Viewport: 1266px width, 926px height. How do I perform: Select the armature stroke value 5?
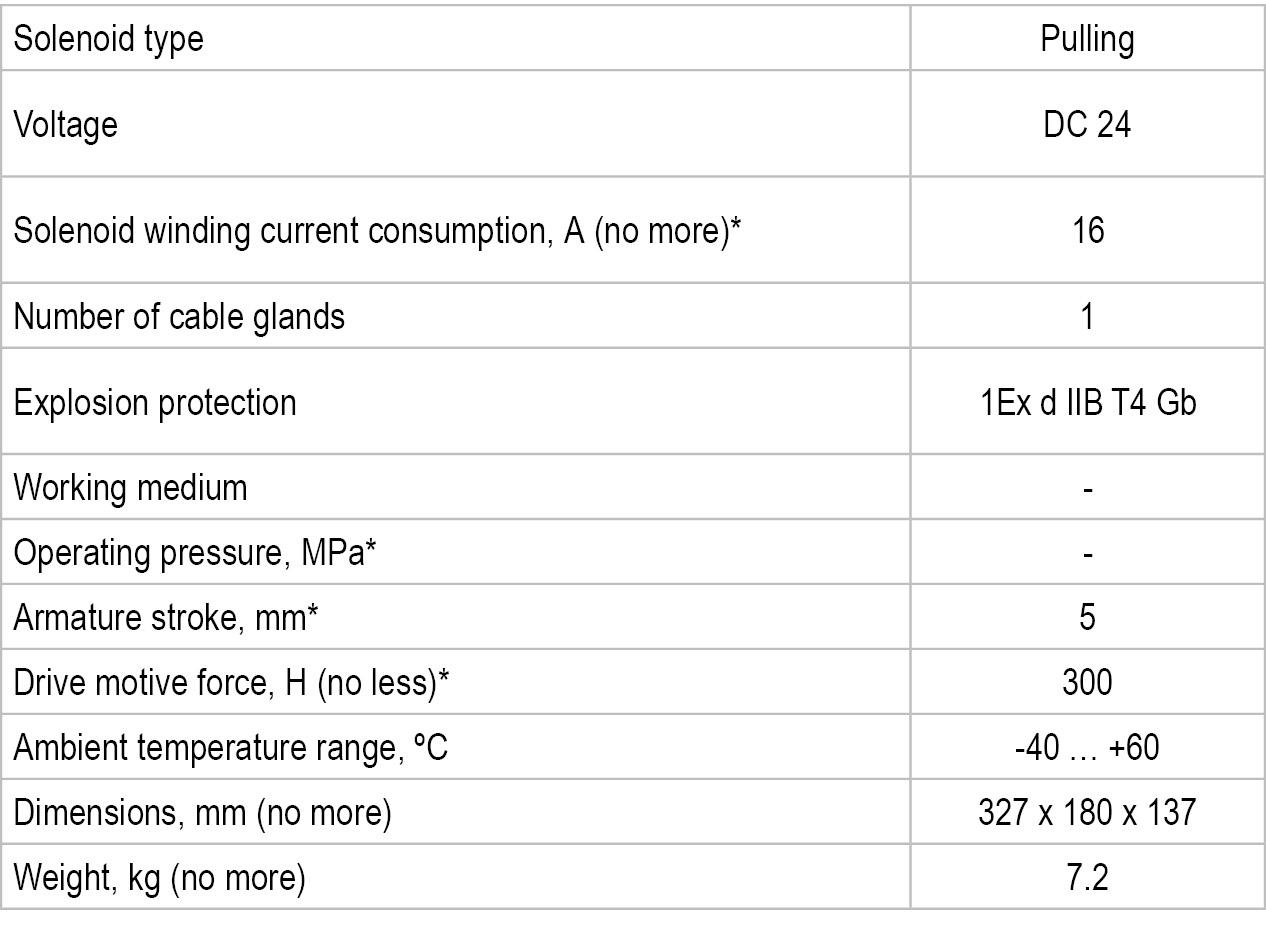pyautogui.click(x=1087, y=617)
